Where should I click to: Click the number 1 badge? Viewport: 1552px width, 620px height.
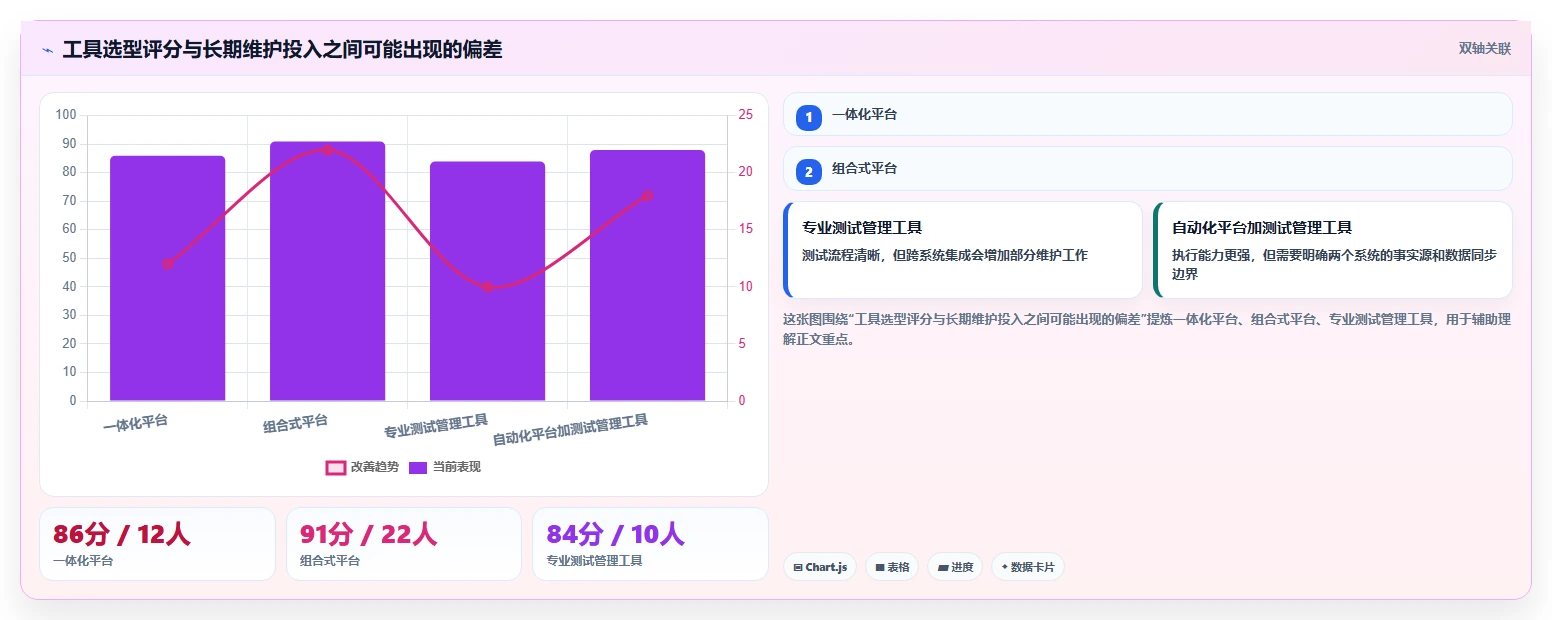(x=808, y=117)
